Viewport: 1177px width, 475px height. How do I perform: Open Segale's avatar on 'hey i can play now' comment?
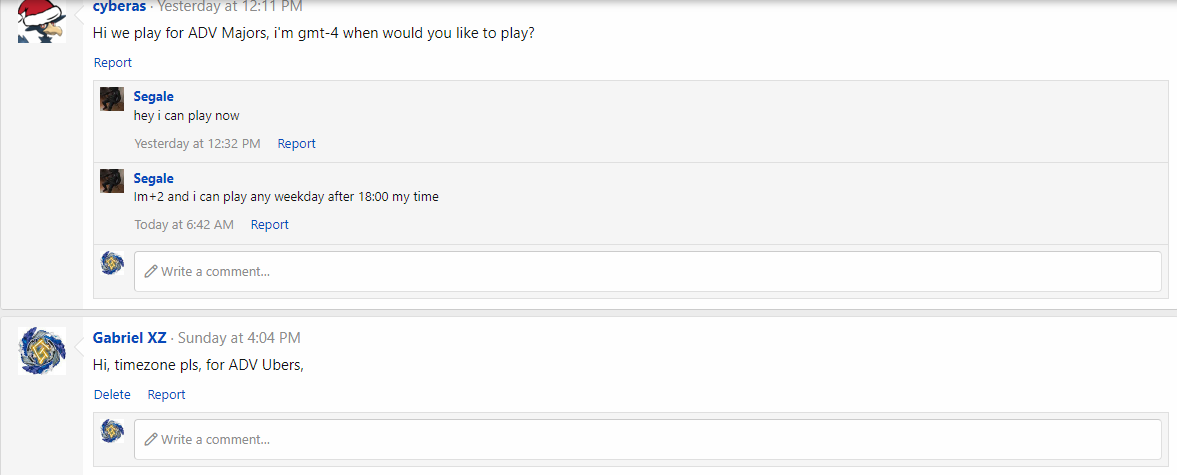112,99
